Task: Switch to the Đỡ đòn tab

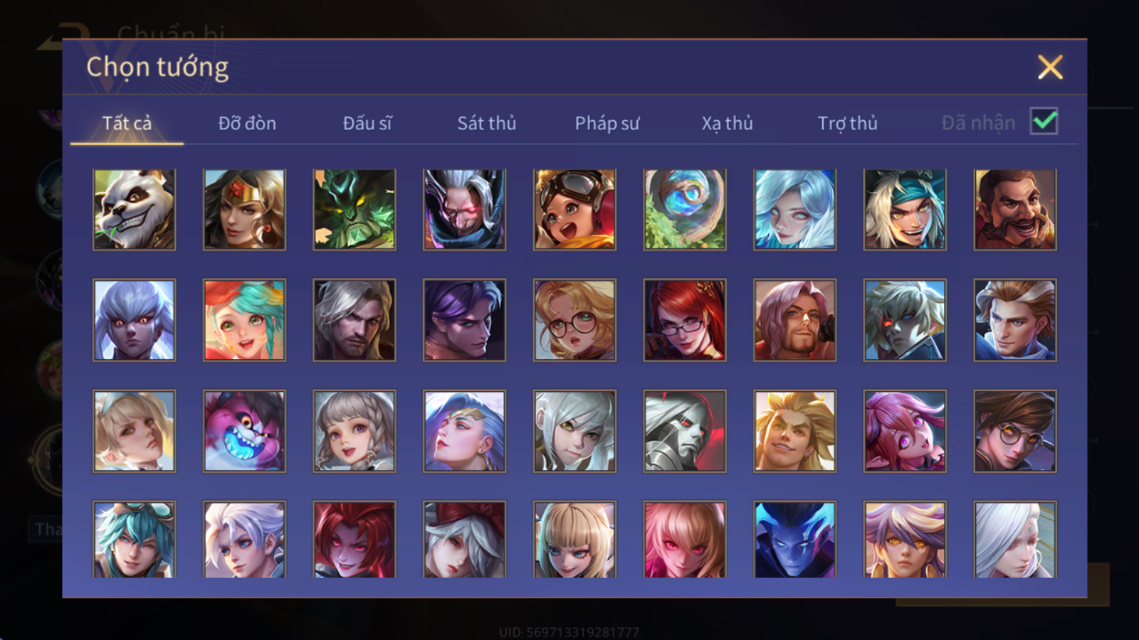Action: pyautogui.click(x=247, y=123)
